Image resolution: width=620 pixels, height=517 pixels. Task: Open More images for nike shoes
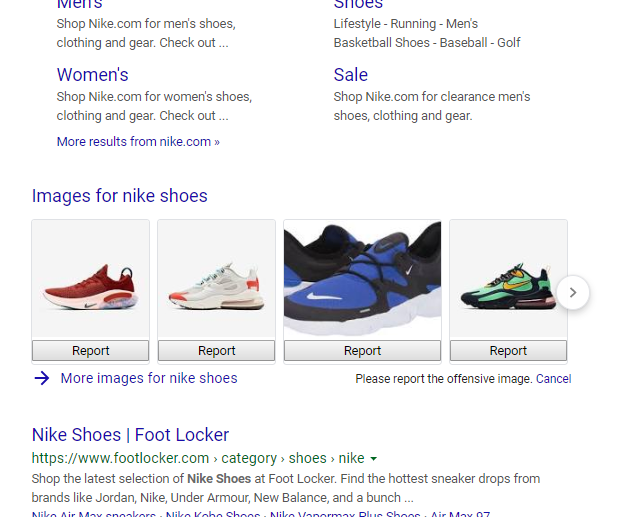149,378
